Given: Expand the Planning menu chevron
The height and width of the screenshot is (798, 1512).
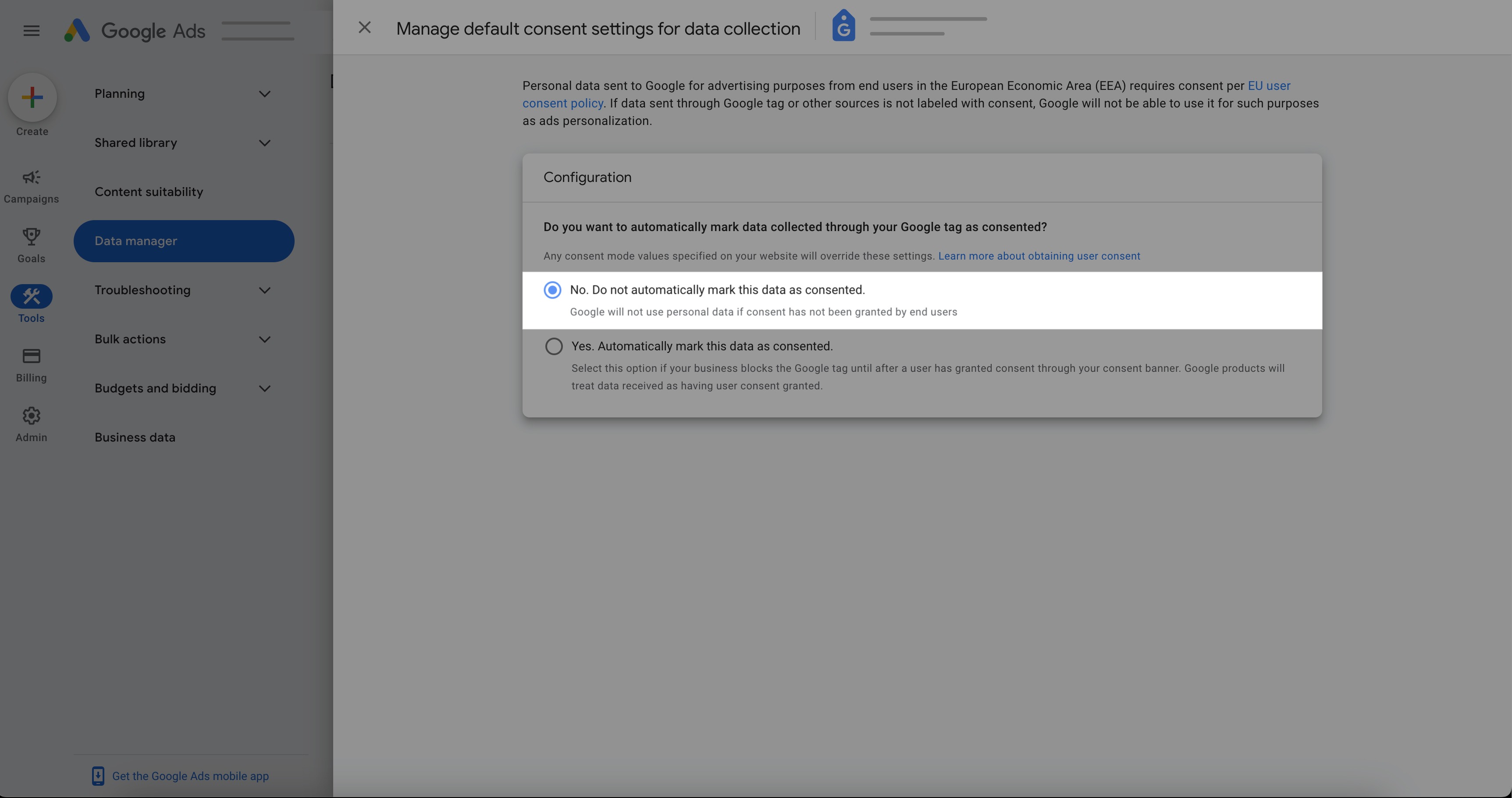Looking at the screenshot, I should (x=265, y=94).
